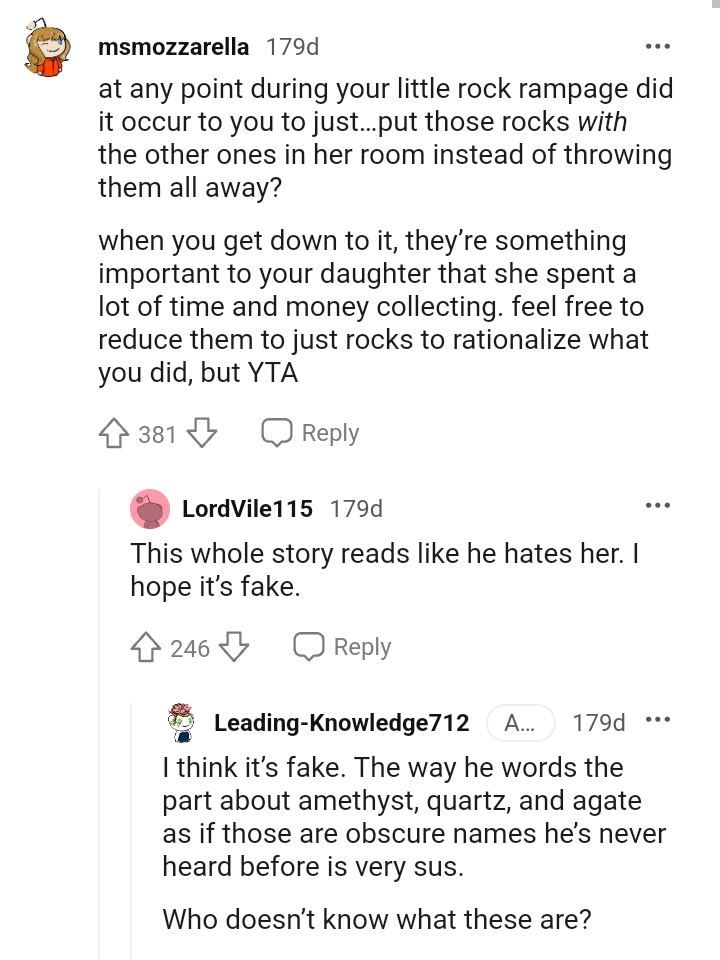Click the 179d timestamp on msmozzarella's comment
720x960 pixels.
pyautogui.click(x=291, y=45)
